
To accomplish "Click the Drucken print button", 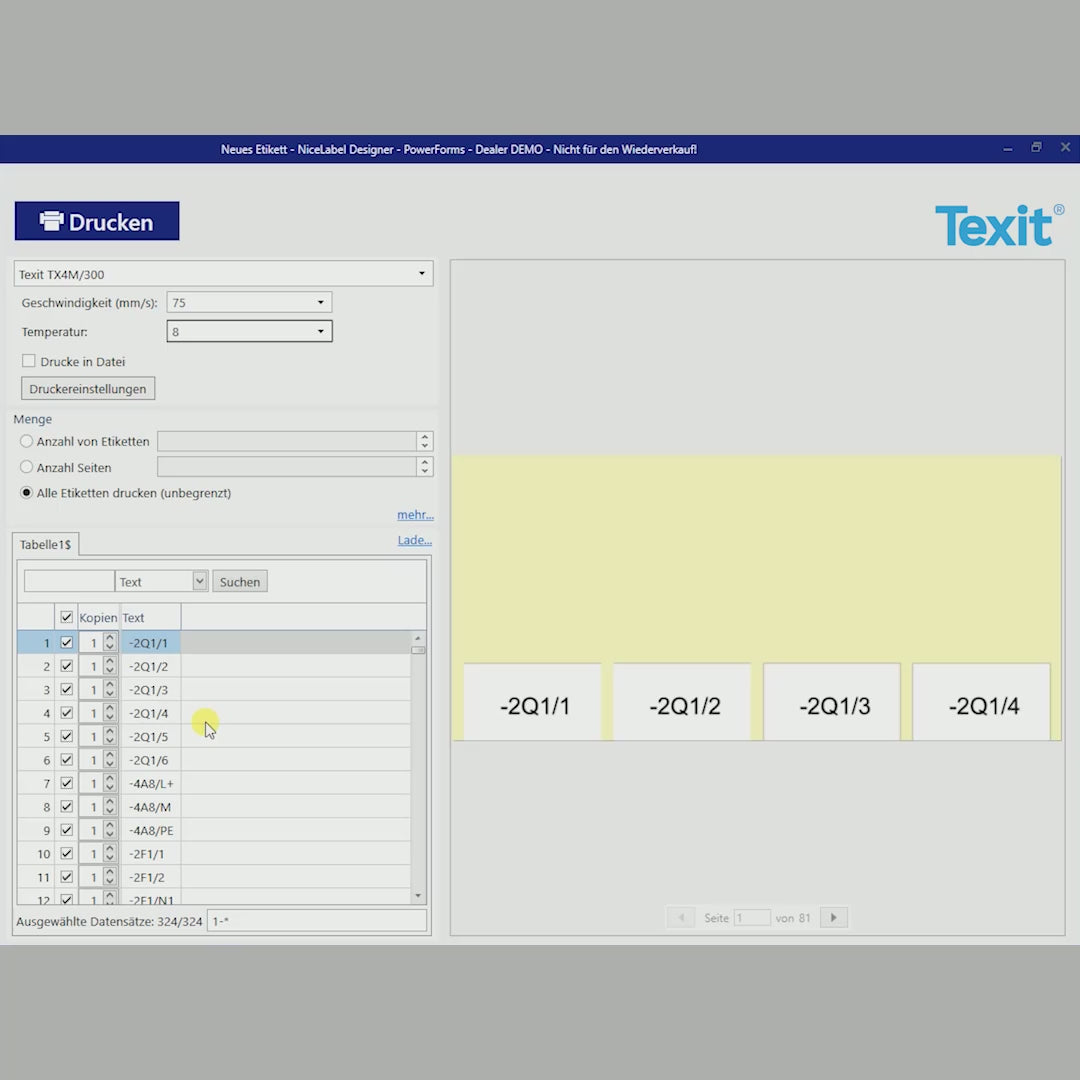I will click(97, 221).
